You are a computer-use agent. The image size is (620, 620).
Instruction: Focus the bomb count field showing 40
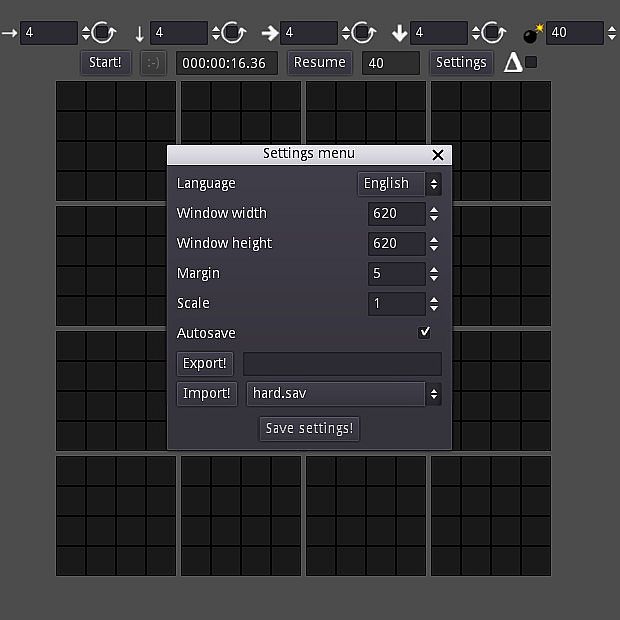[575, 33]
